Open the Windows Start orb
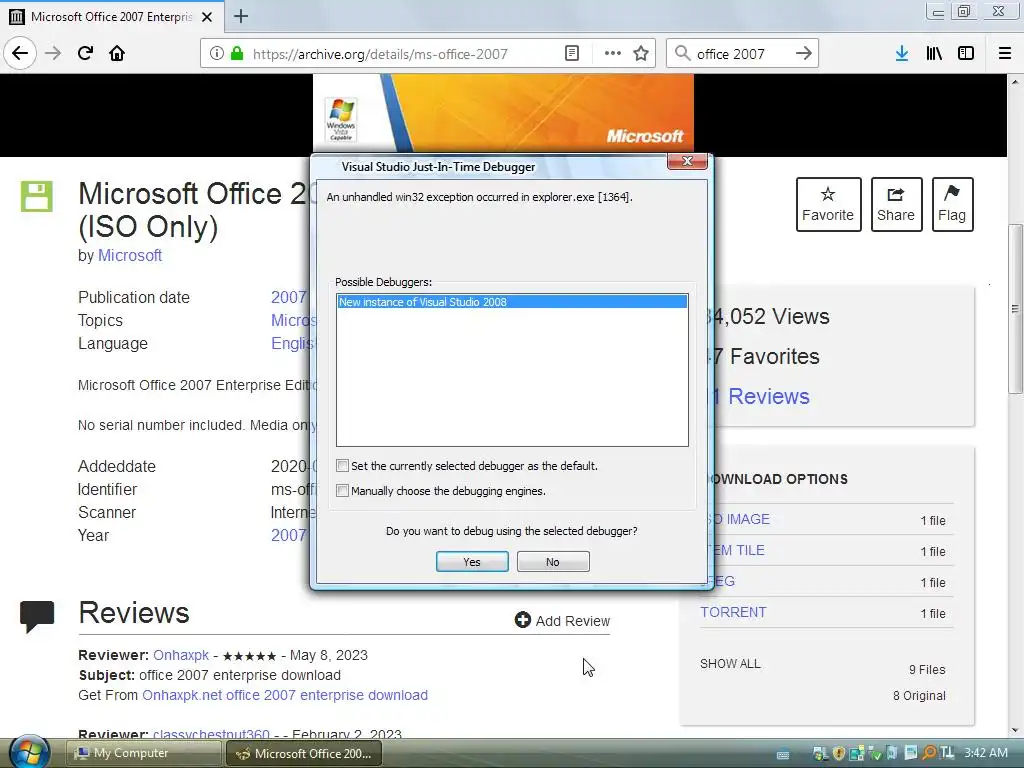 pyautogui.click(x=28, y=752)
